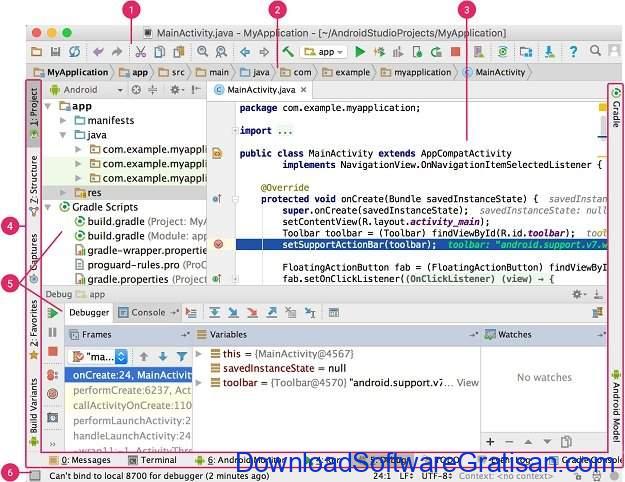
Task: Click the Open folder toolbar icon
Action: (36, 52)
